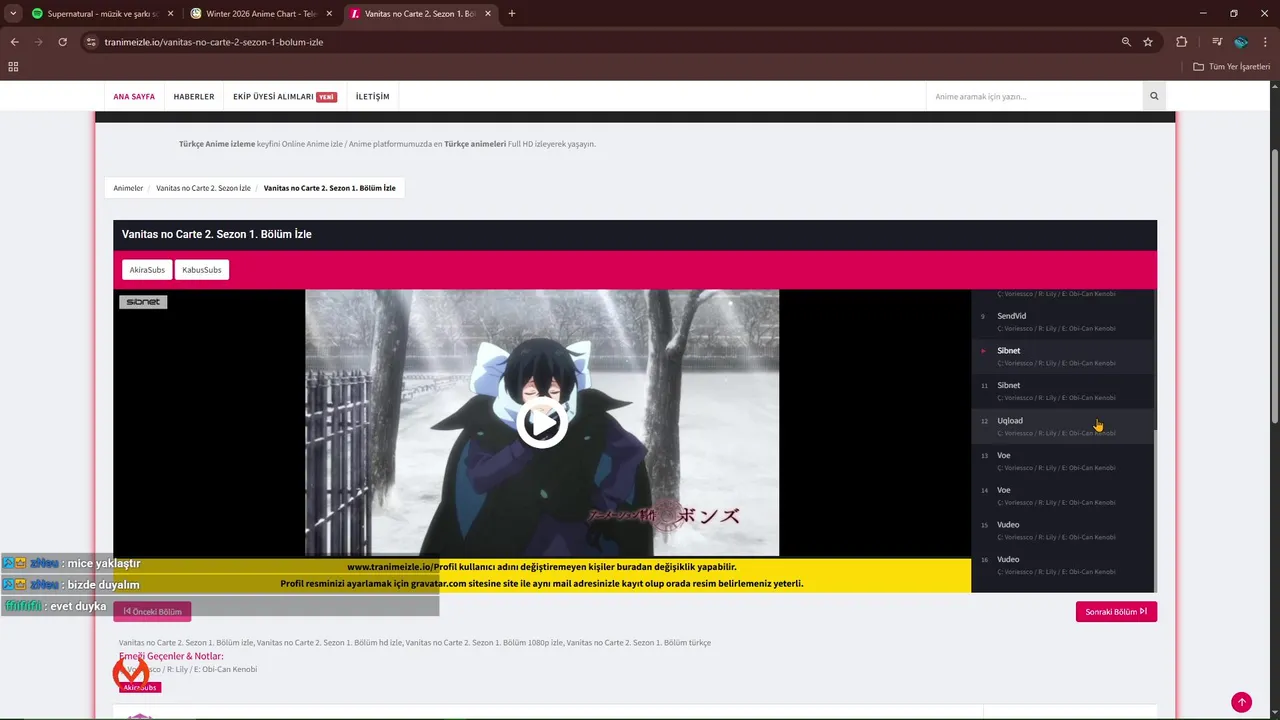Close the Supernatural Spotify tab
The width and height of the screenshot is (1280, 720).
click(x=169, y=14)
